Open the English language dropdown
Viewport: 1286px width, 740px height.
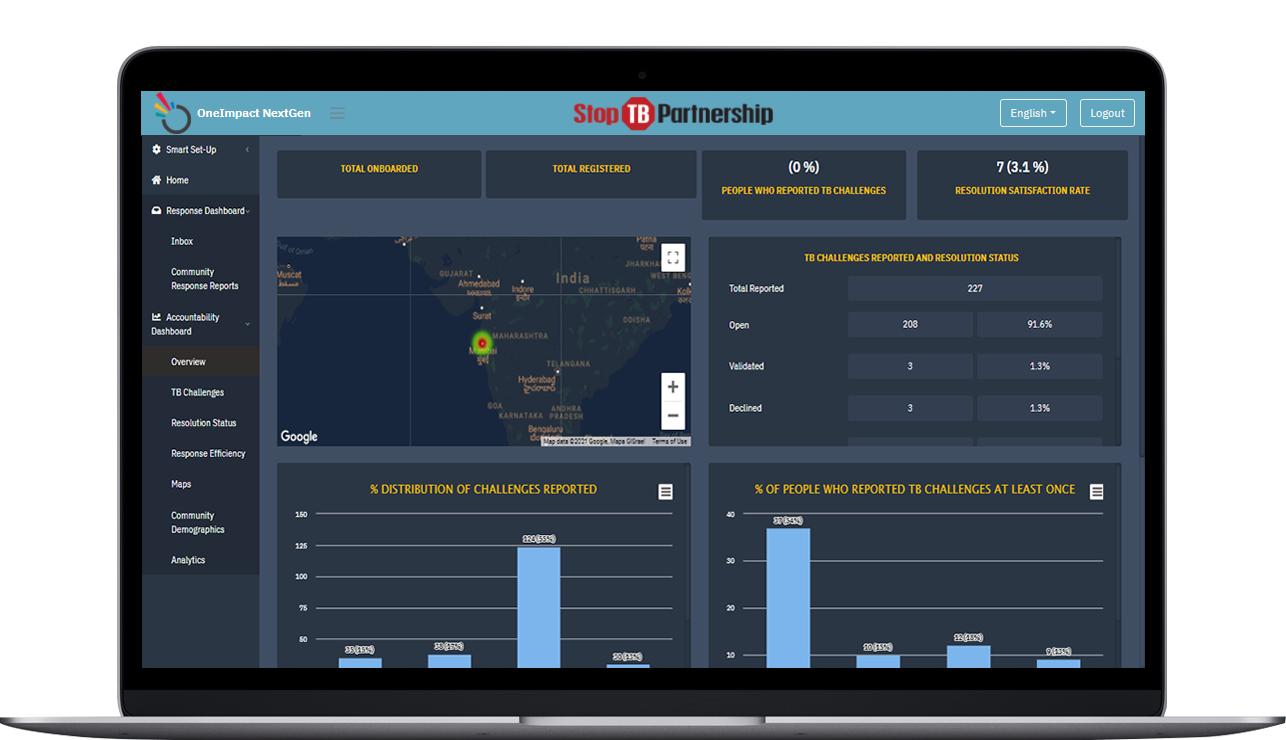[1032, 113]
